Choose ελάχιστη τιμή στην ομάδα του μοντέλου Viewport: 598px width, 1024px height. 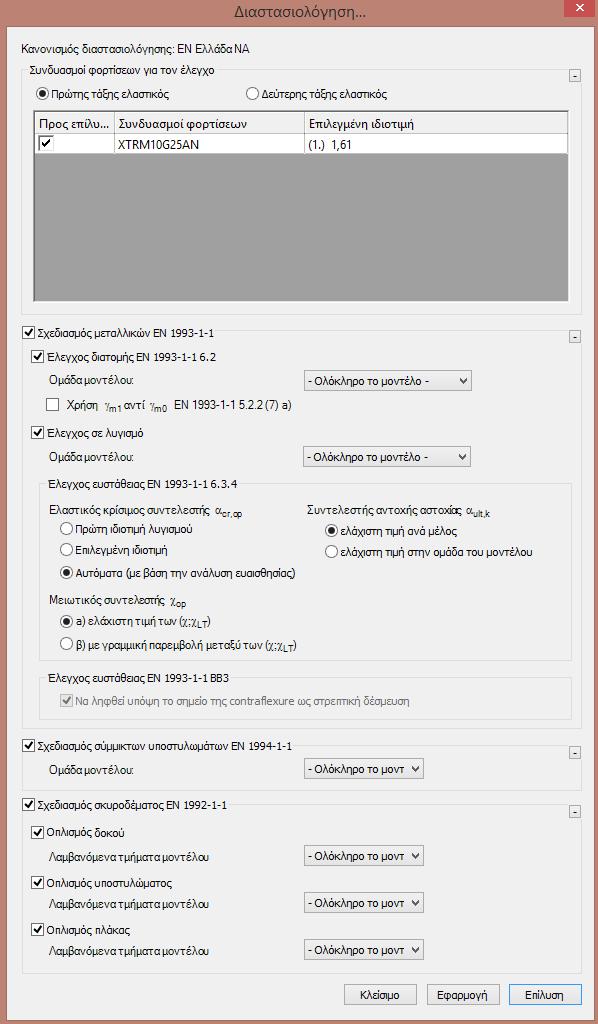pyautogui.click(x=331, y=552)
